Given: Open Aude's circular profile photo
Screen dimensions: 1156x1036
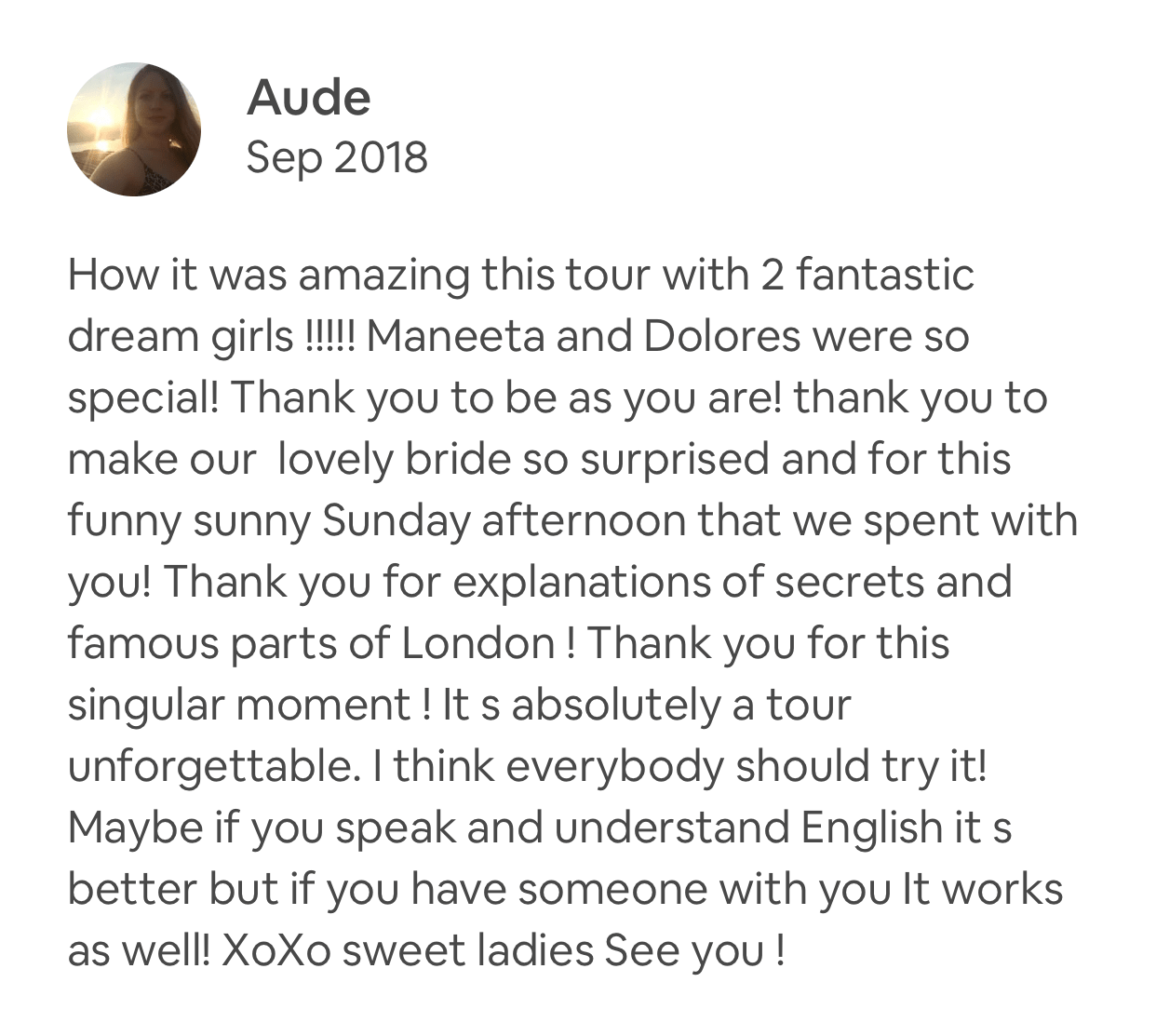Looking at the screenshot, I should [x=134, y=129].
